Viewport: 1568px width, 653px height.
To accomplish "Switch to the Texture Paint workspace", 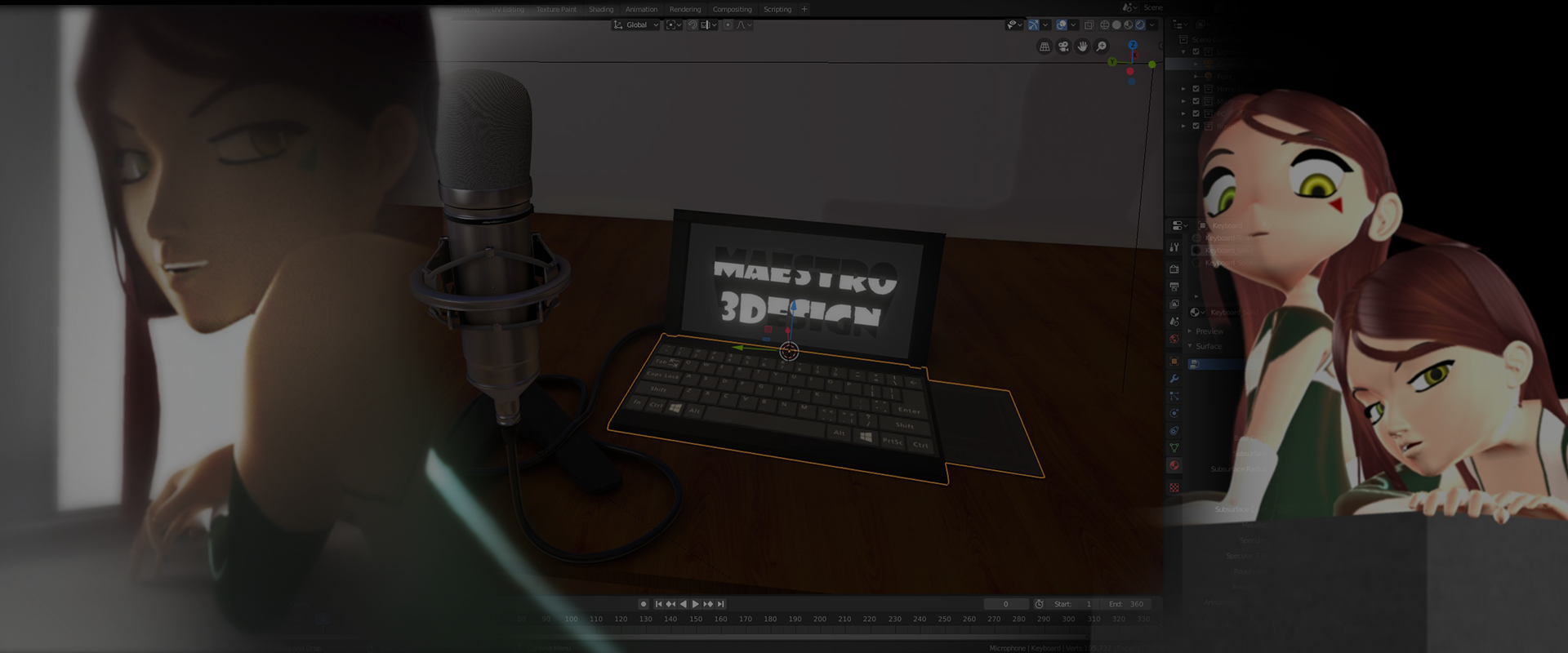I will pyautogui.click(x=556, y=10).
